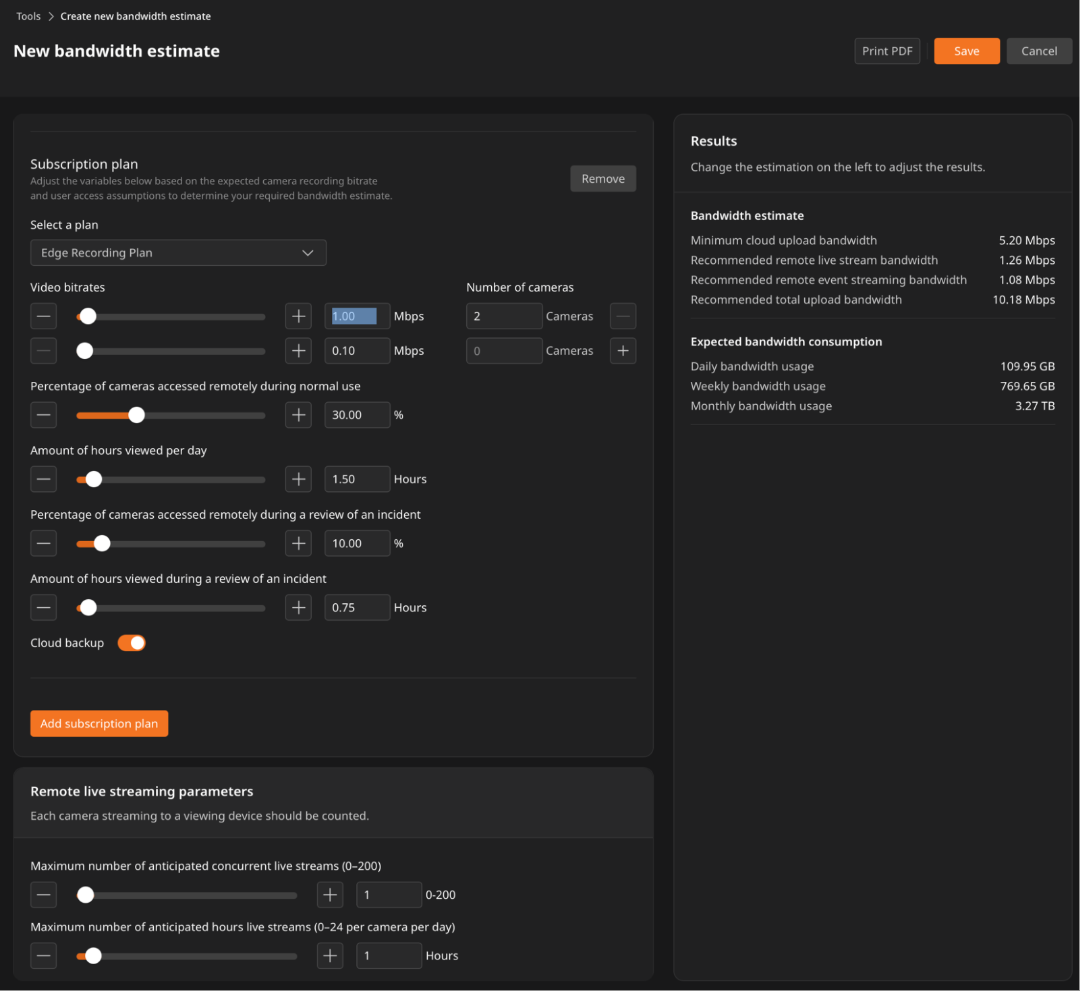The height and width of the screenshot is (991, 1080).
Task: Increase maximum concurrent live streams
Action: coord(330,895)
